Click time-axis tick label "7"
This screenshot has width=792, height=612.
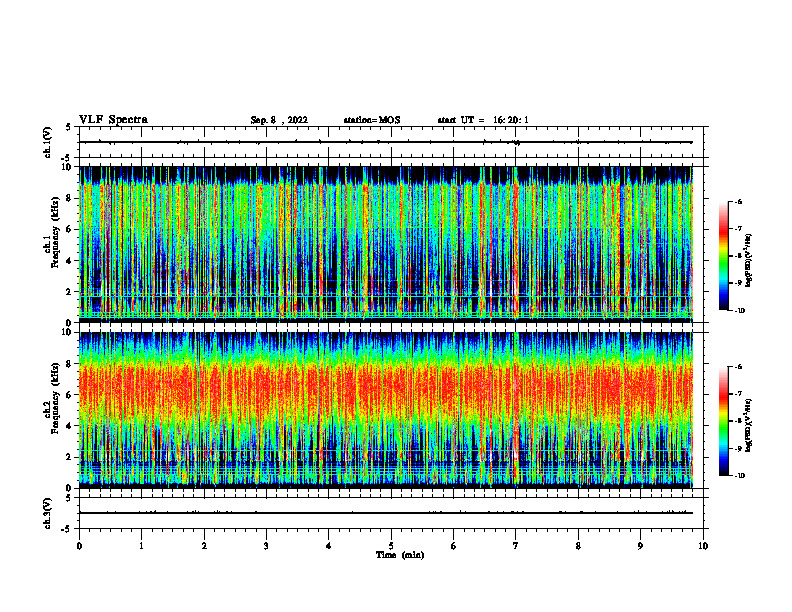(516, 546)
